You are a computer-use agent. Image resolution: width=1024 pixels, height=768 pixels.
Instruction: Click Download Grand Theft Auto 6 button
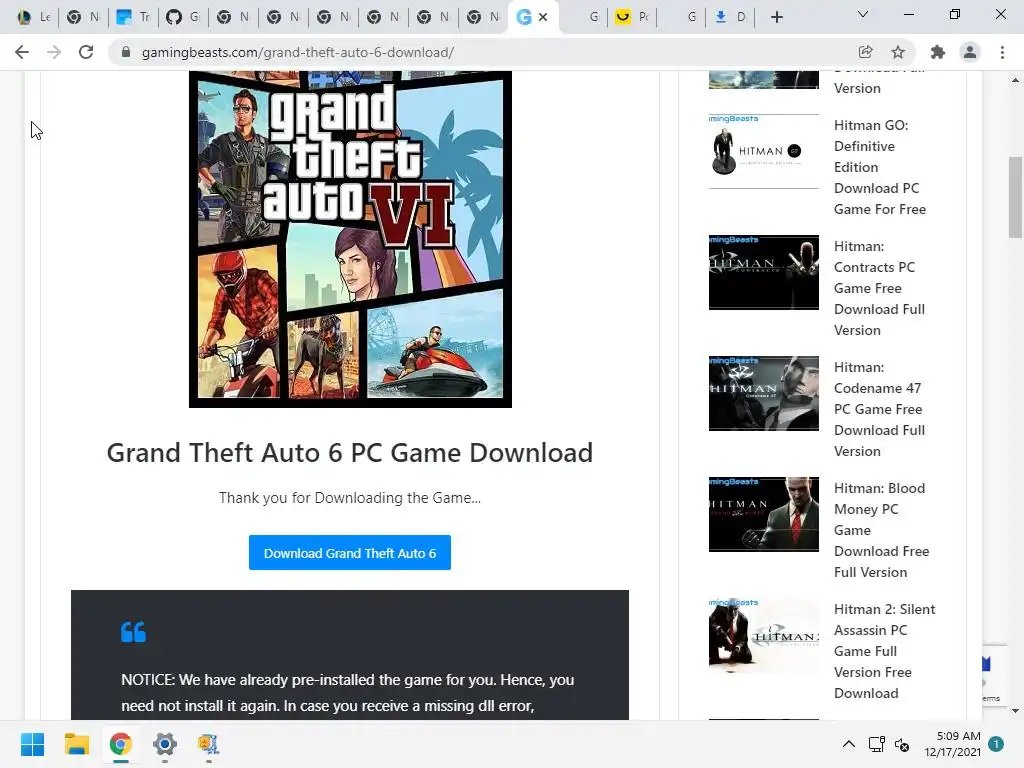pos(349,553)
